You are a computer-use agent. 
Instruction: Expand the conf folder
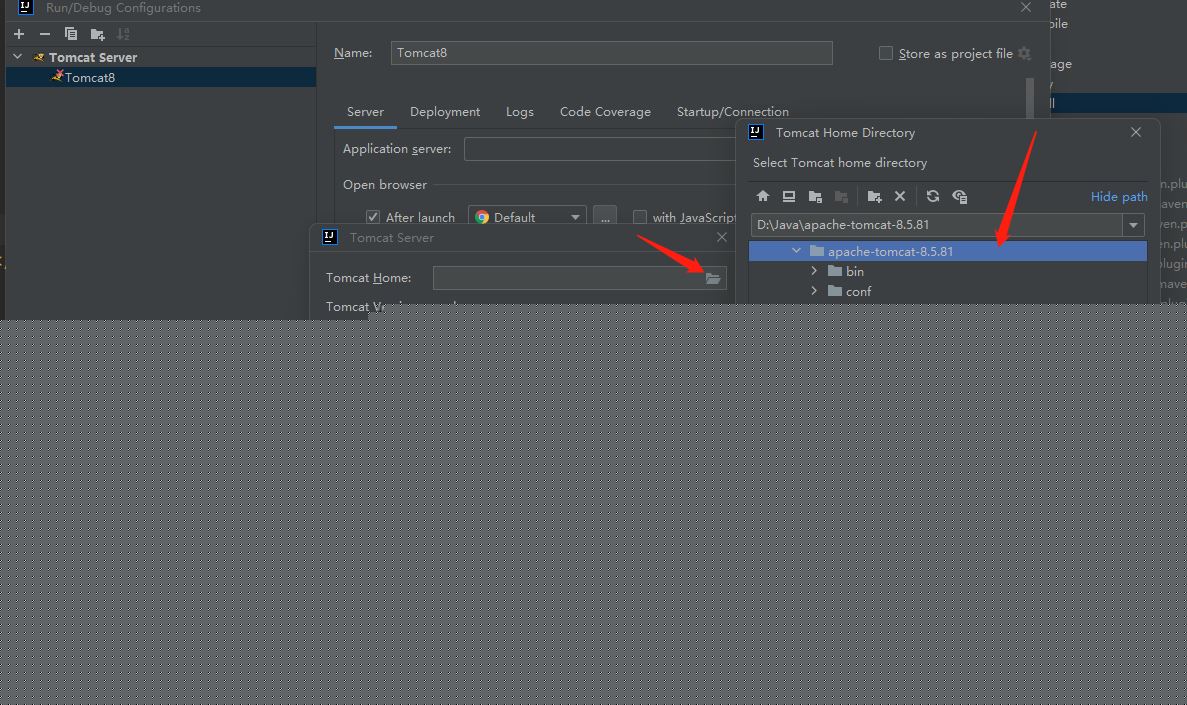click(x=814, y=290)
